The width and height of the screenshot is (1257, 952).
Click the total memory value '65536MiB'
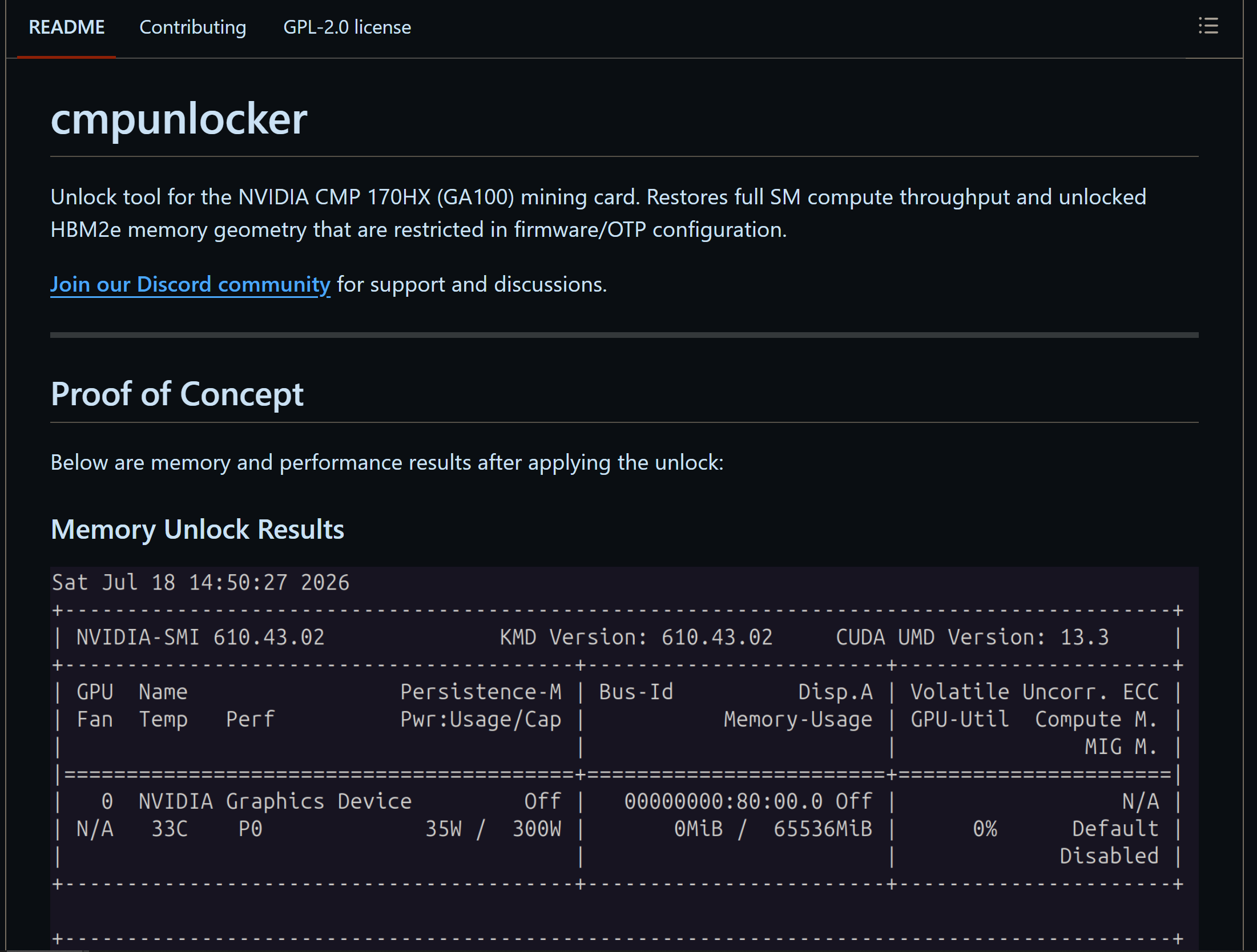823,829
